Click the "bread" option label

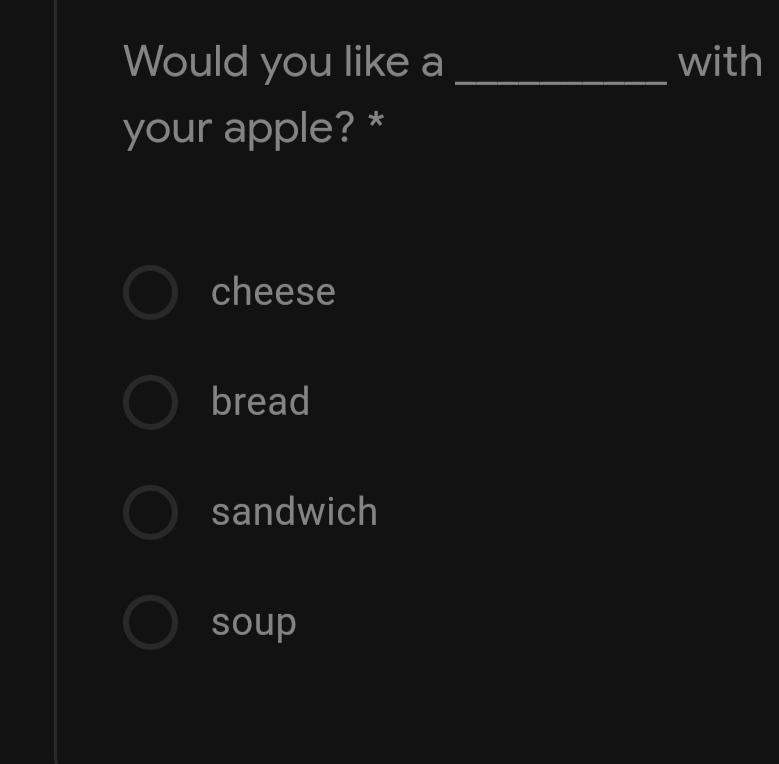[260, 402]
